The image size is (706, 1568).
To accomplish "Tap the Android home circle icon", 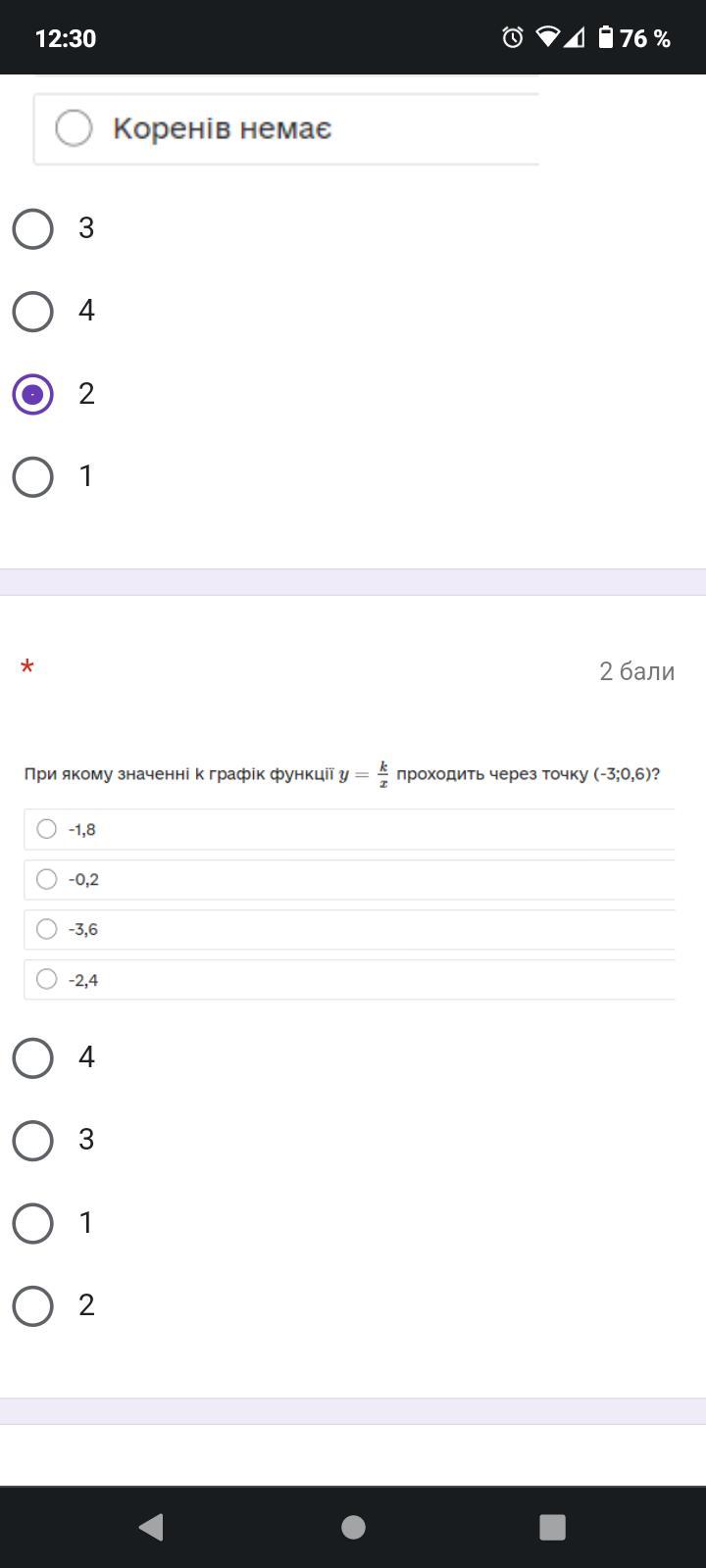I will tap(353, 1527).
